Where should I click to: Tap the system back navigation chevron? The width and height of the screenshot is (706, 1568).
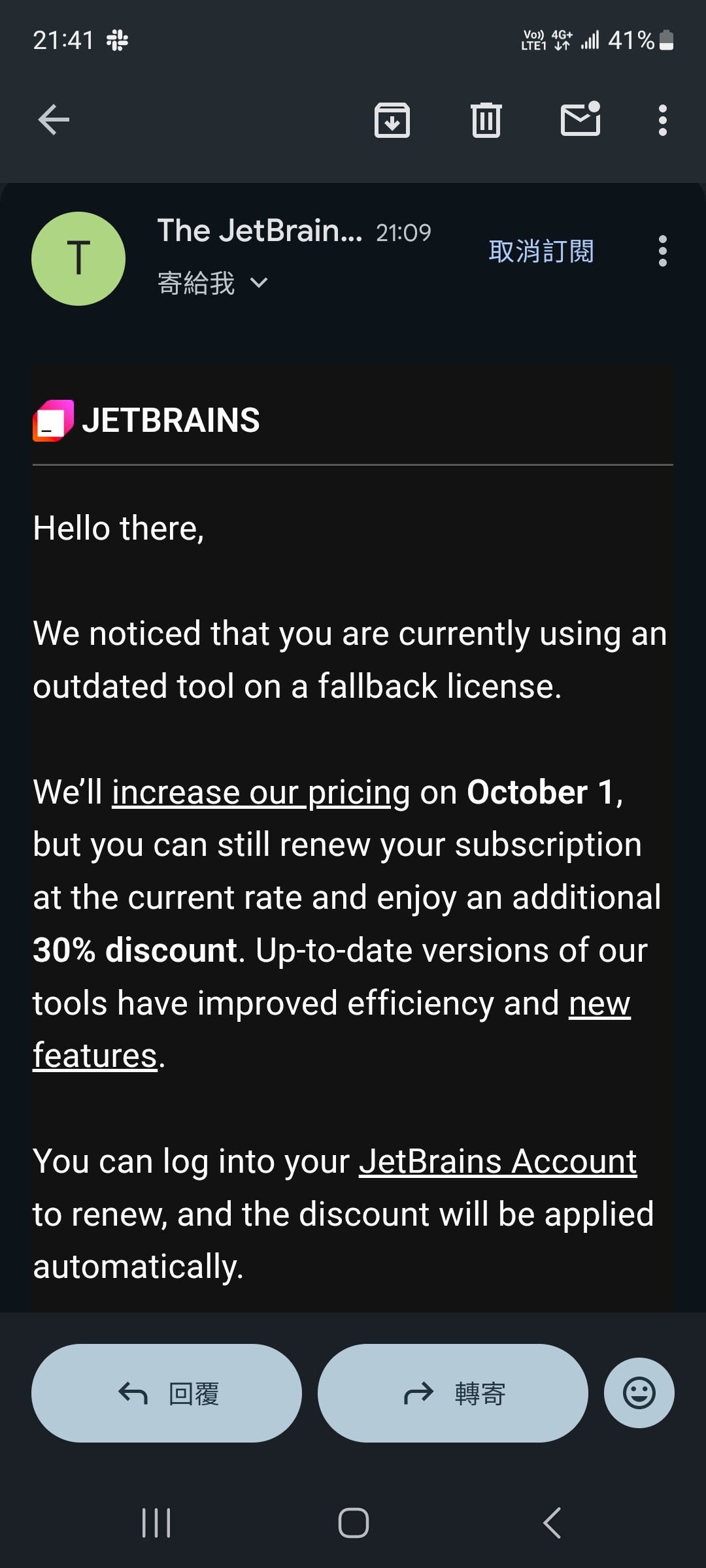coord(552,1523)
